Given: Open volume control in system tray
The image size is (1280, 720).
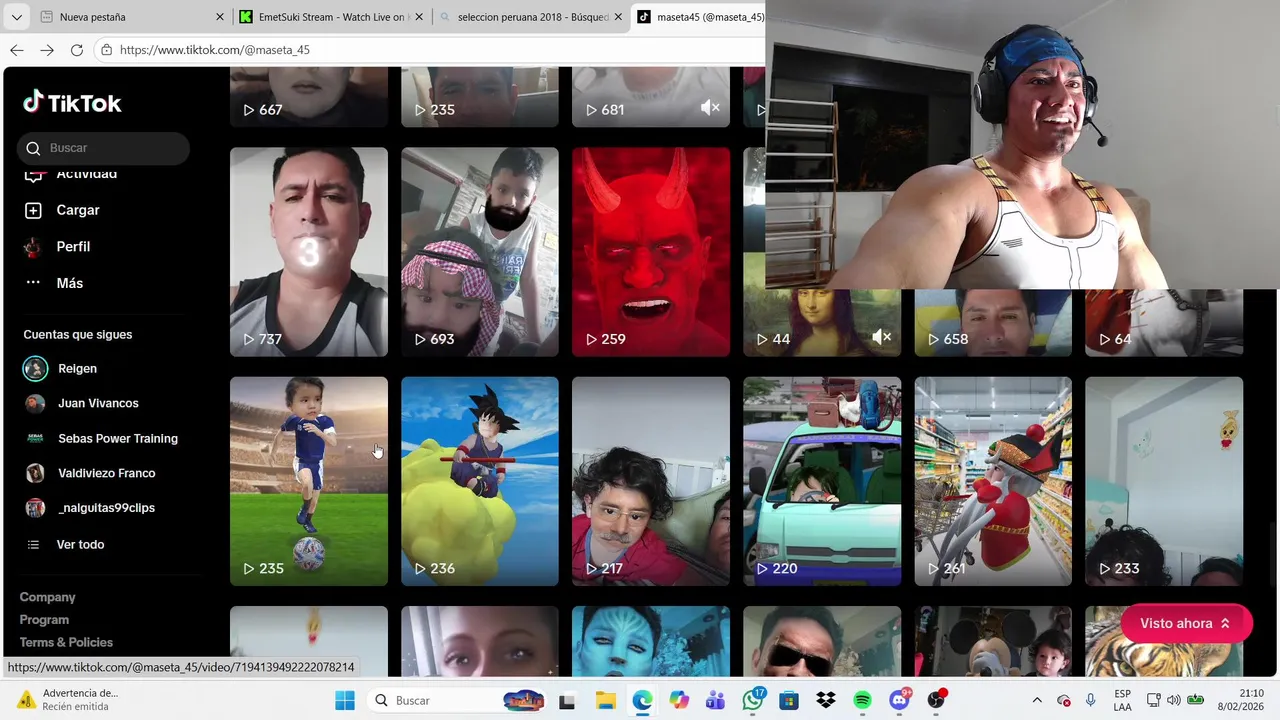Looking at the screenshot, I should (x=1174, y=700).
